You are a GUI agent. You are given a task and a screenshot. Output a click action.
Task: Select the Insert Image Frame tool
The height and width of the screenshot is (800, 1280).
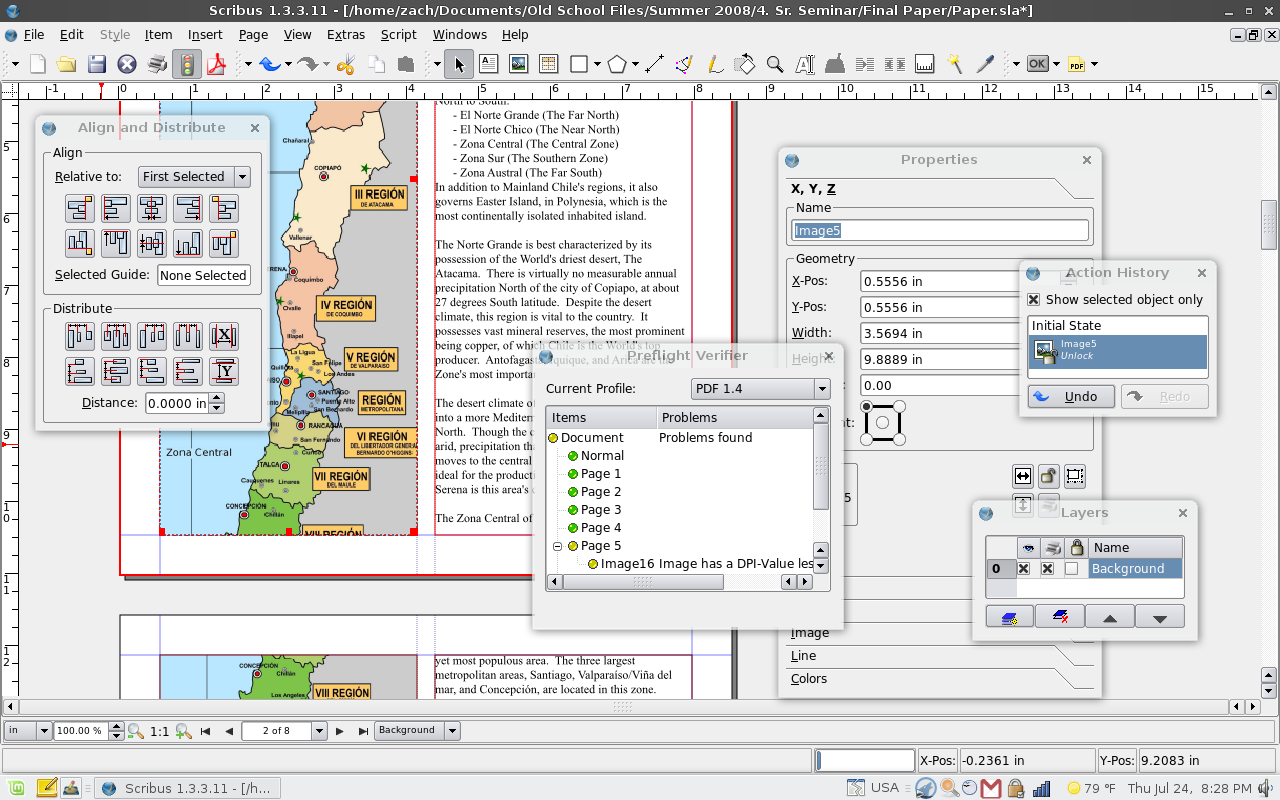(x=516, y=63)
